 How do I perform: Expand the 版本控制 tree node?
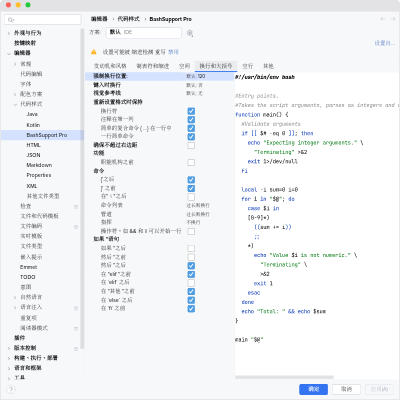[x=9, y=348]
